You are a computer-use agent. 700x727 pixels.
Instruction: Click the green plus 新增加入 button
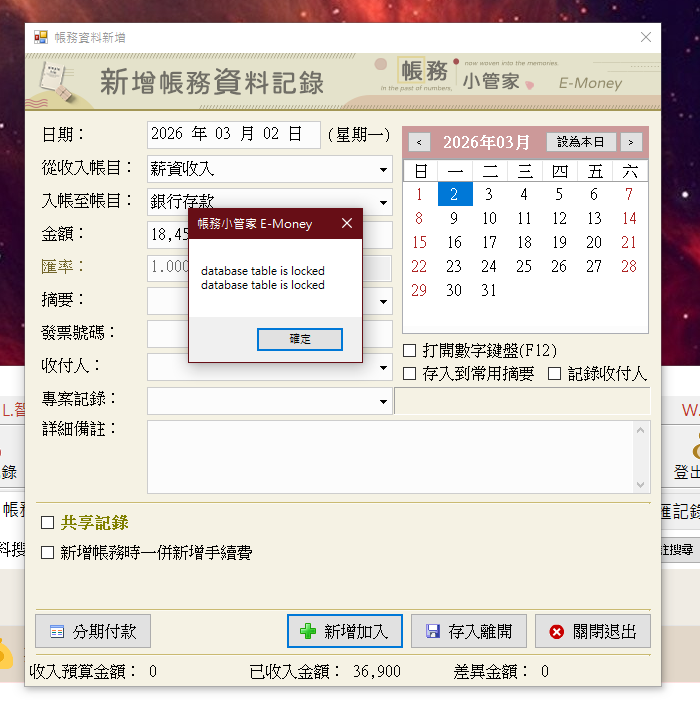click(345, 631)
